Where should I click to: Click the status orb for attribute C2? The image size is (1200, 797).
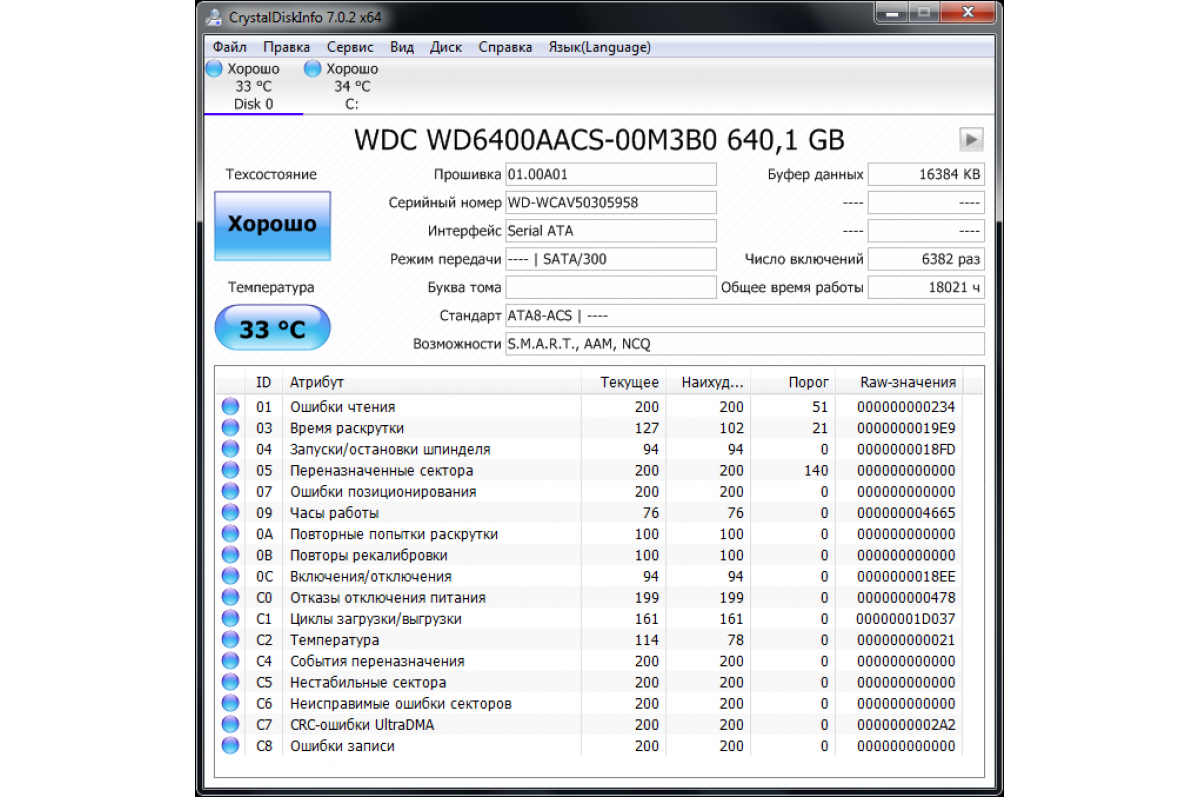point(231,640)
